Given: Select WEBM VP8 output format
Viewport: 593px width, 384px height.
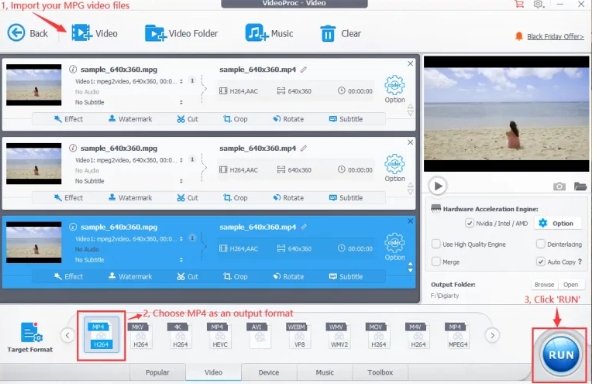Looking at the screenshot, I should 299,335.
